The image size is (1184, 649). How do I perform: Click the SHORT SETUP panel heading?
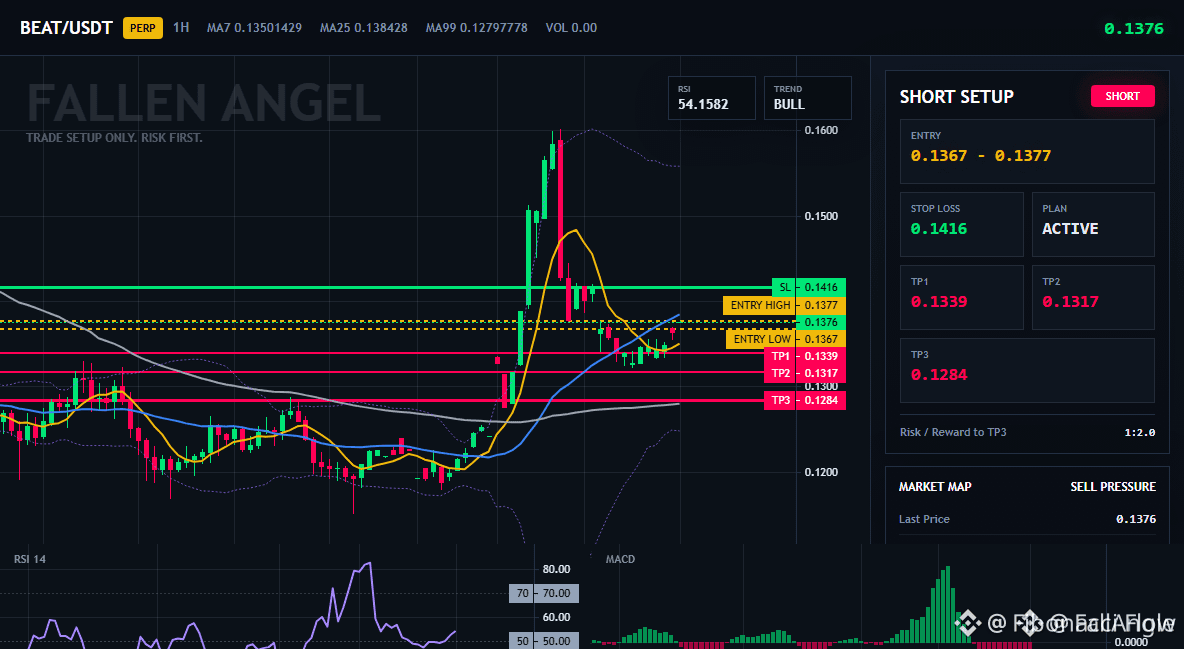click(x=957, y=97)
